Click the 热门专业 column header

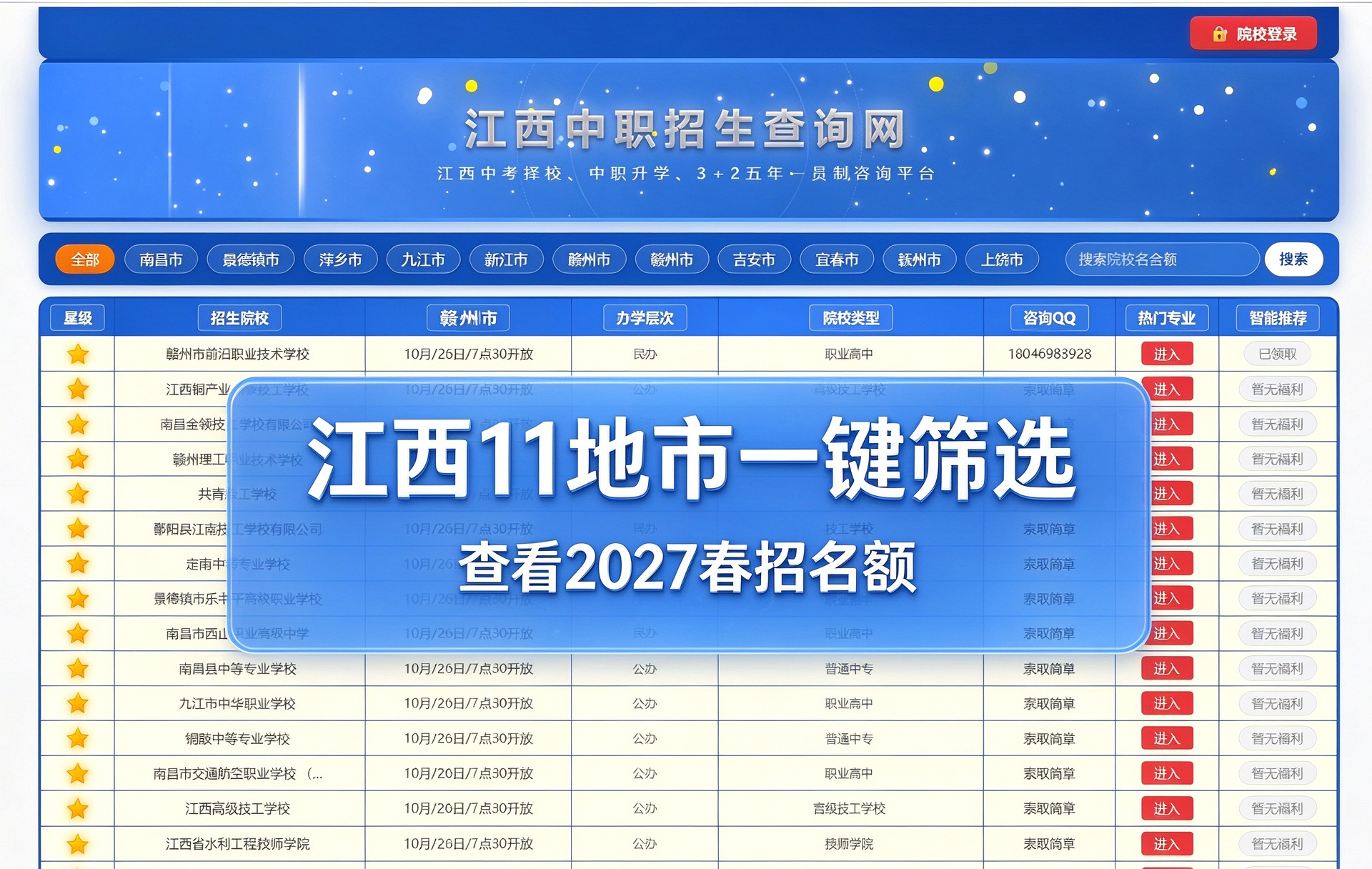(1167, 318)
